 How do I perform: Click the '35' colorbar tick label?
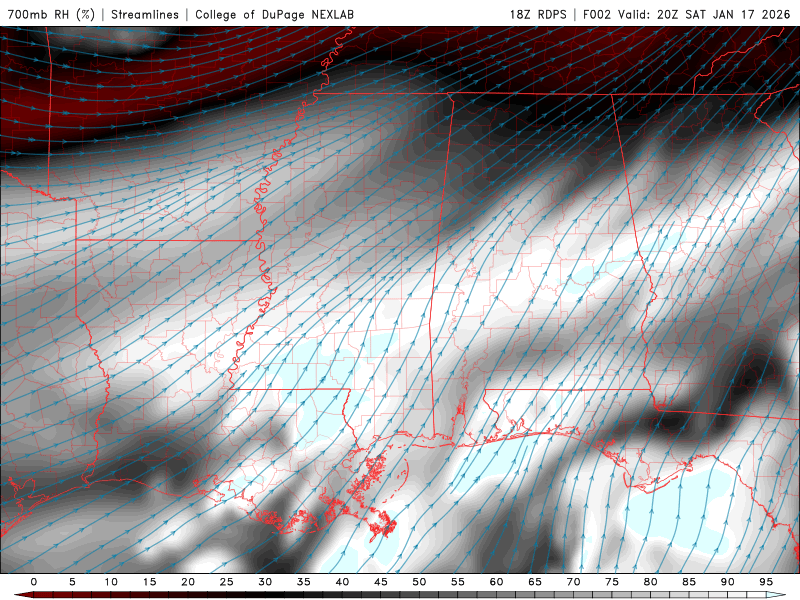point(304,582)
